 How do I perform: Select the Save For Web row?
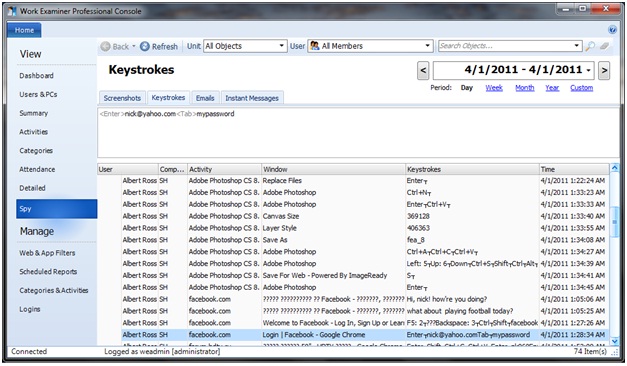pyautogui.click(x=365, y=276)
